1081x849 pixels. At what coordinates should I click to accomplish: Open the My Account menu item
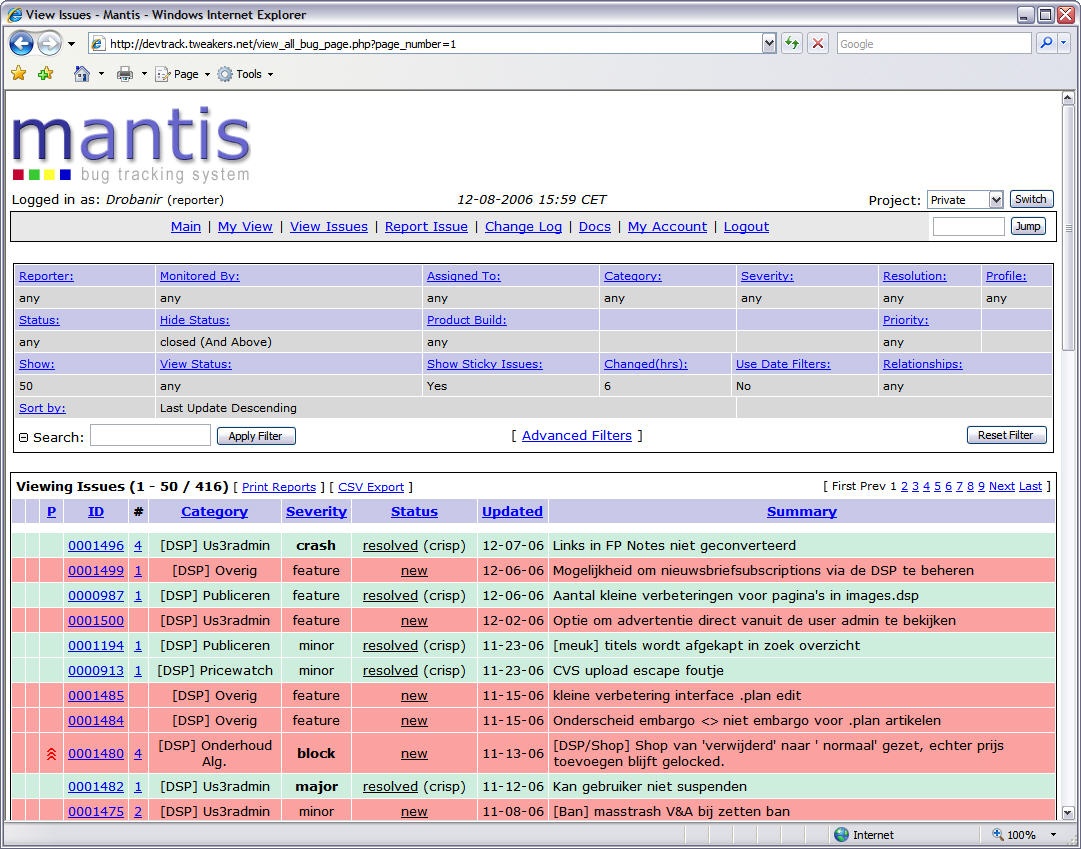(667, 226)
